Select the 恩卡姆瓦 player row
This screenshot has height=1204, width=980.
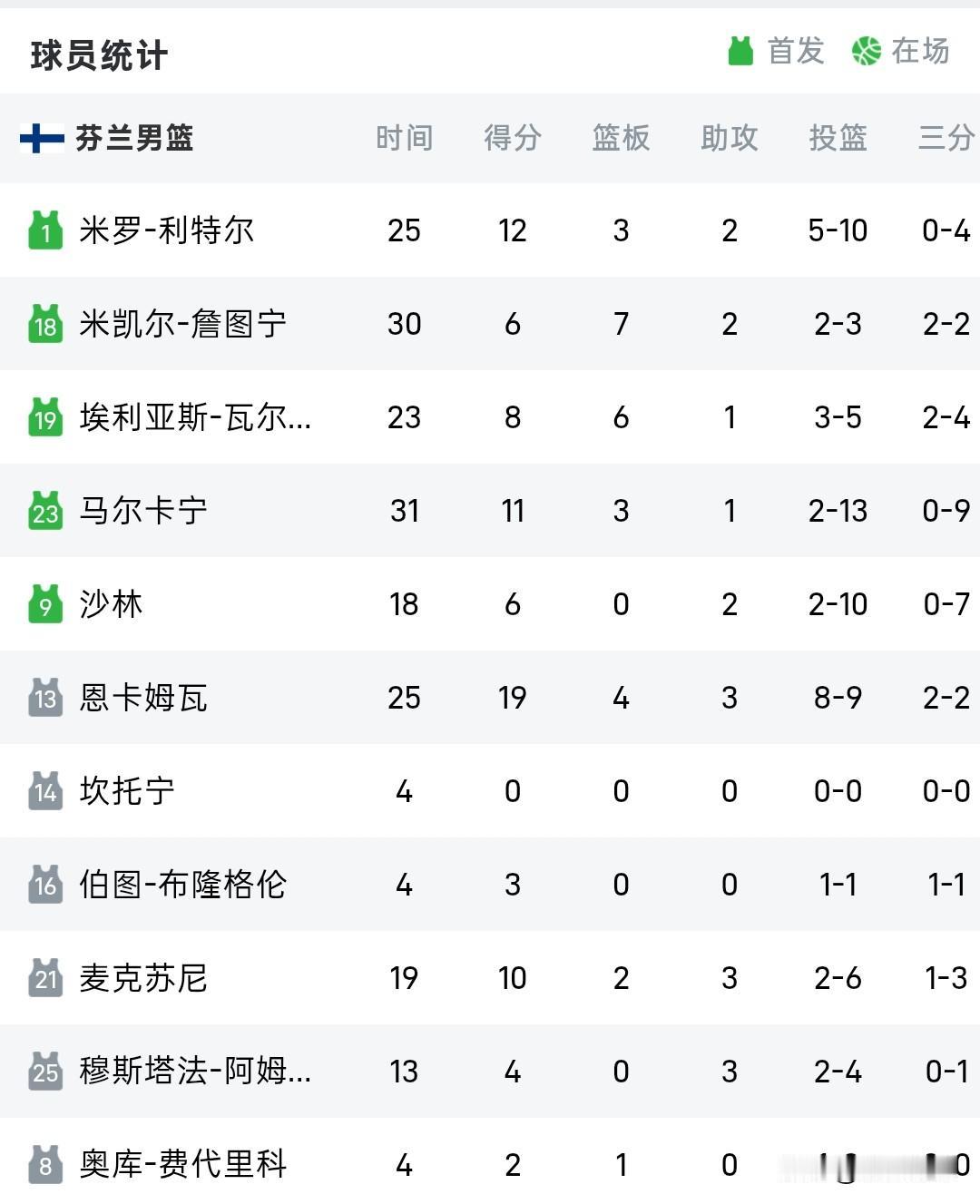coord(490,698)
